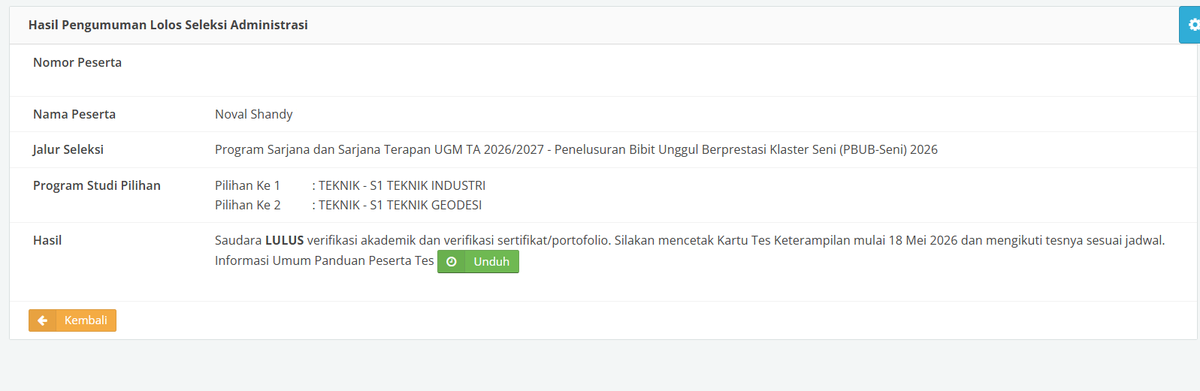Click the Jalur Seleksi label
1200x391 pixels.
tap(68, 150)
